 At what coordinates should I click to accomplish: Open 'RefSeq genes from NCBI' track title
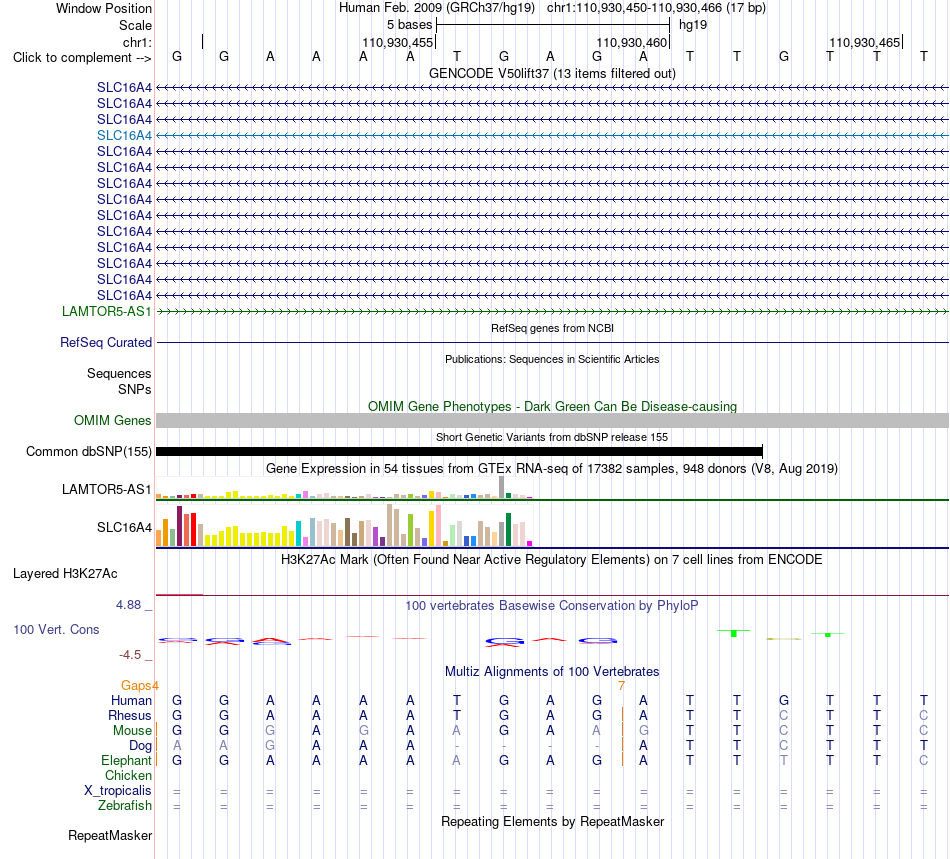[552, 328]
